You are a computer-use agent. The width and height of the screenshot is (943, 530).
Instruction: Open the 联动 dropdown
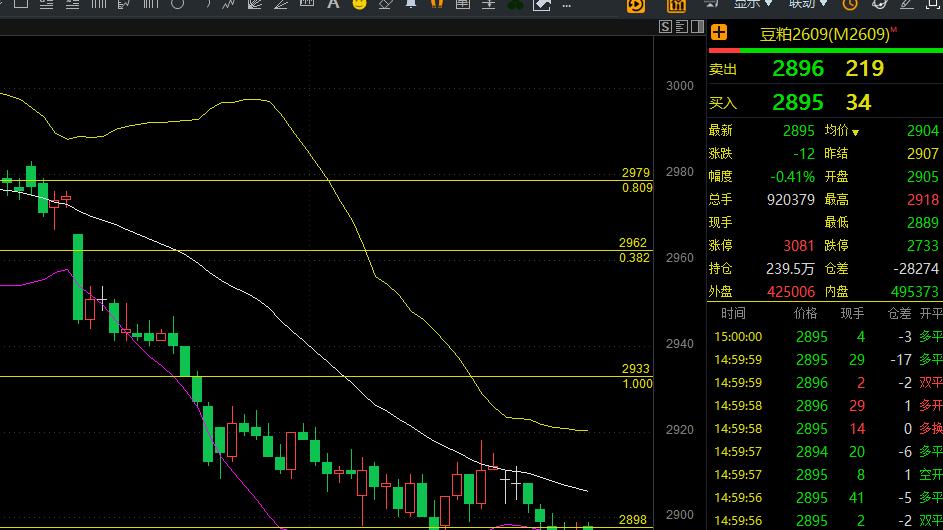808,4
